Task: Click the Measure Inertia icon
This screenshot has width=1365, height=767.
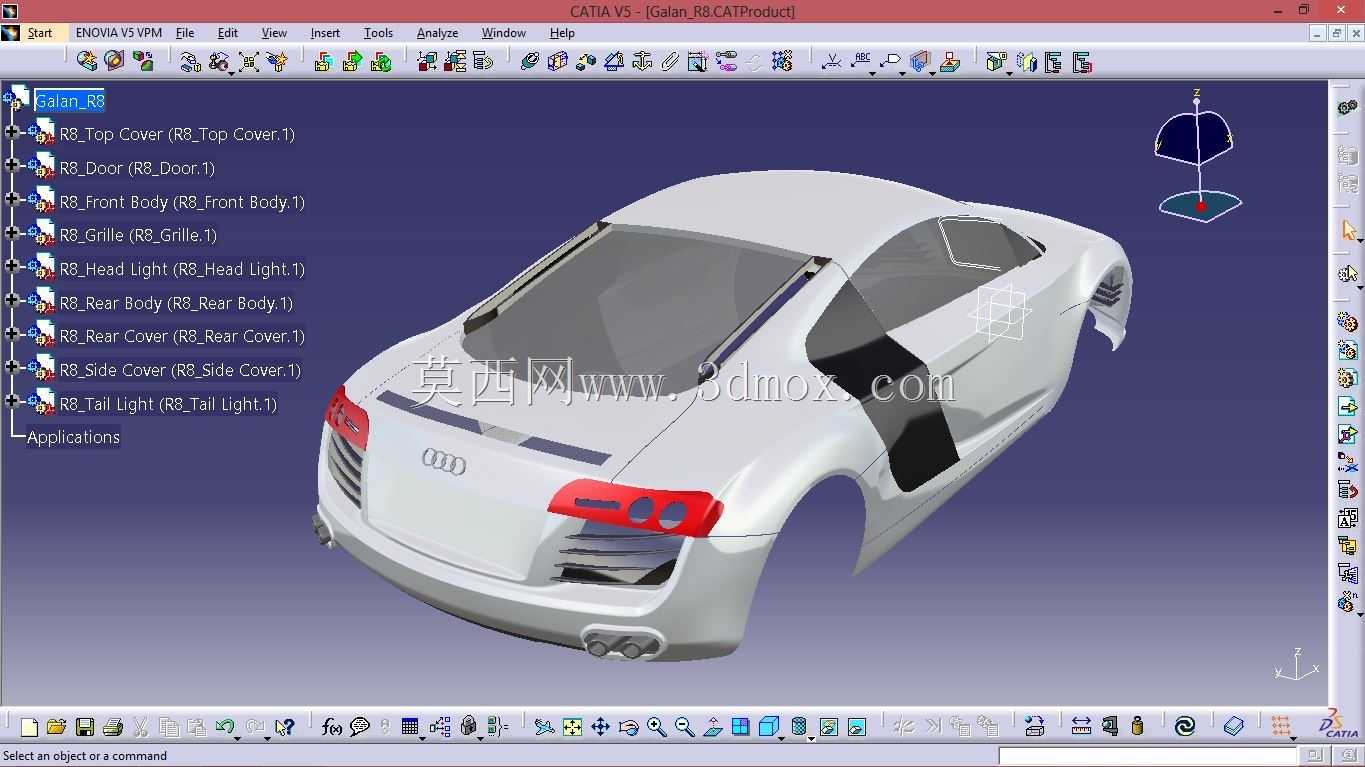Action: click(1137, 727)
